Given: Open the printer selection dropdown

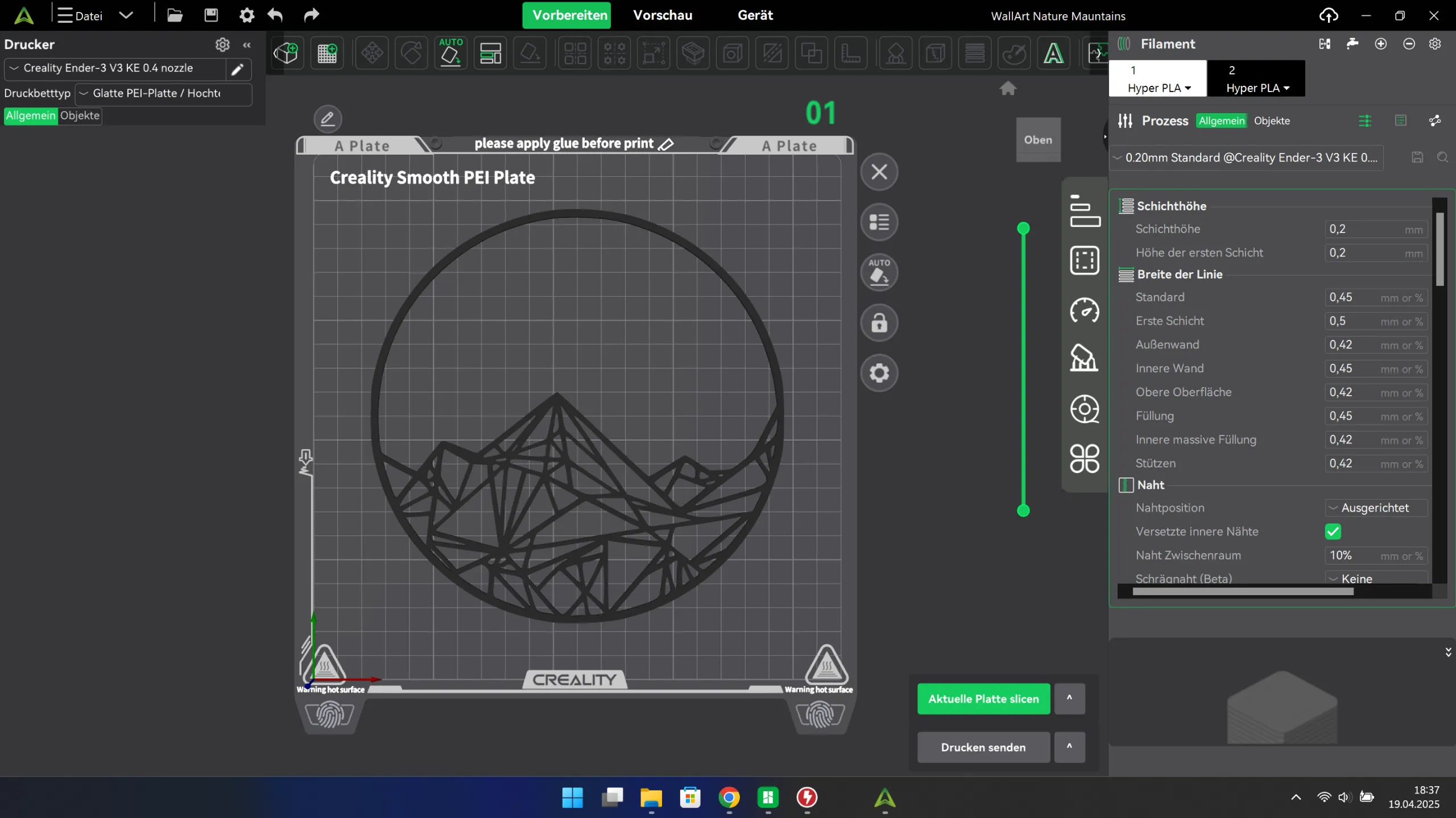Looking at the screenshot, I should (116, 68).
